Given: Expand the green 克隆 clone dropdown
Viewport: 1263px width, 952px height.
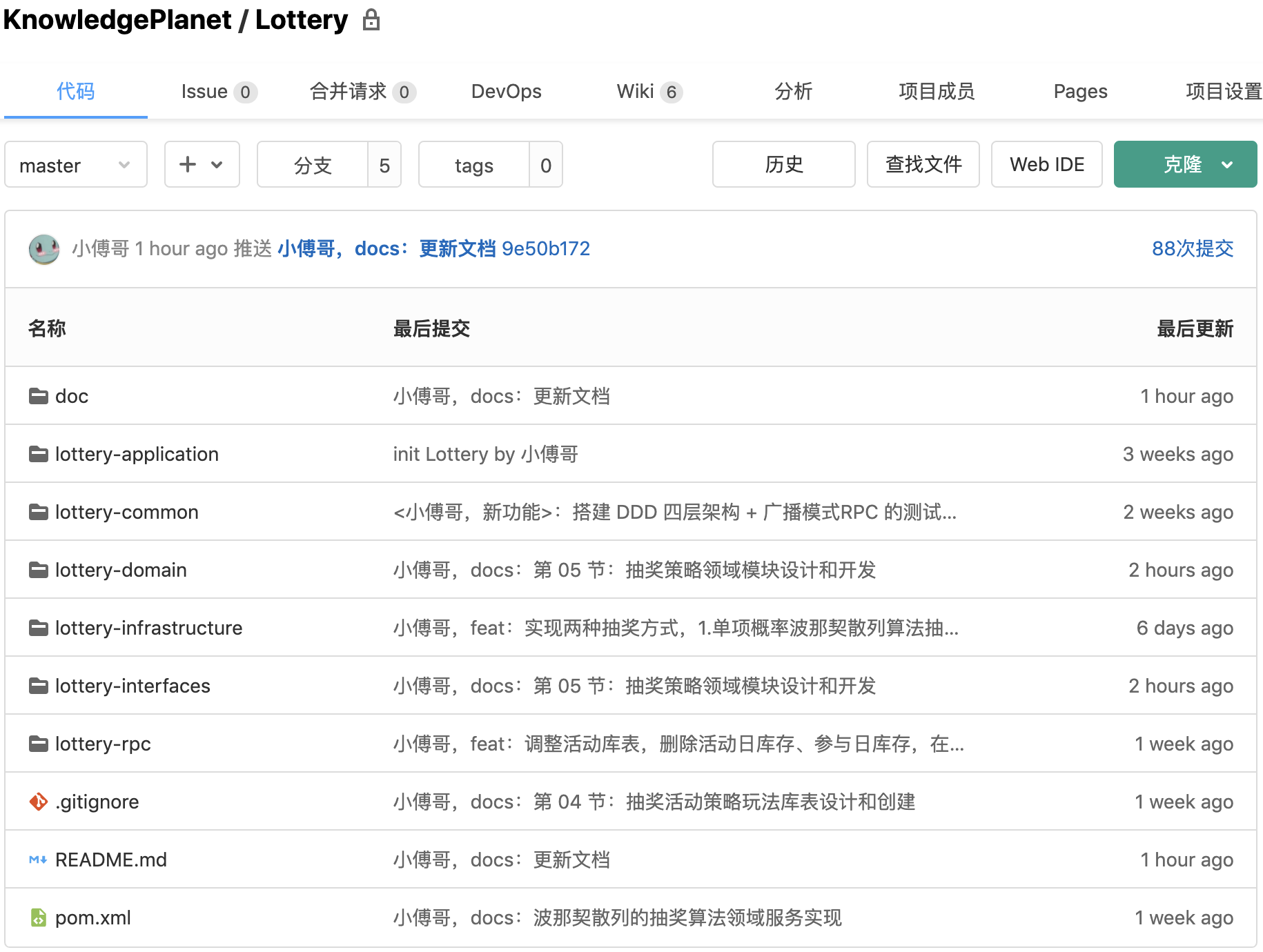Looking at the screenshot, I should coord(1185,165).
